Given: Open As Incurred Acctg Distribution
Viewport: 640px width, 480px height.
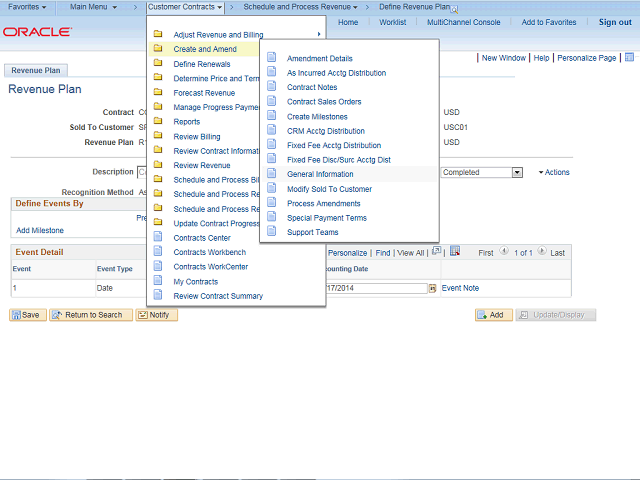Looking at the screenshot, I should coord(336,73).
